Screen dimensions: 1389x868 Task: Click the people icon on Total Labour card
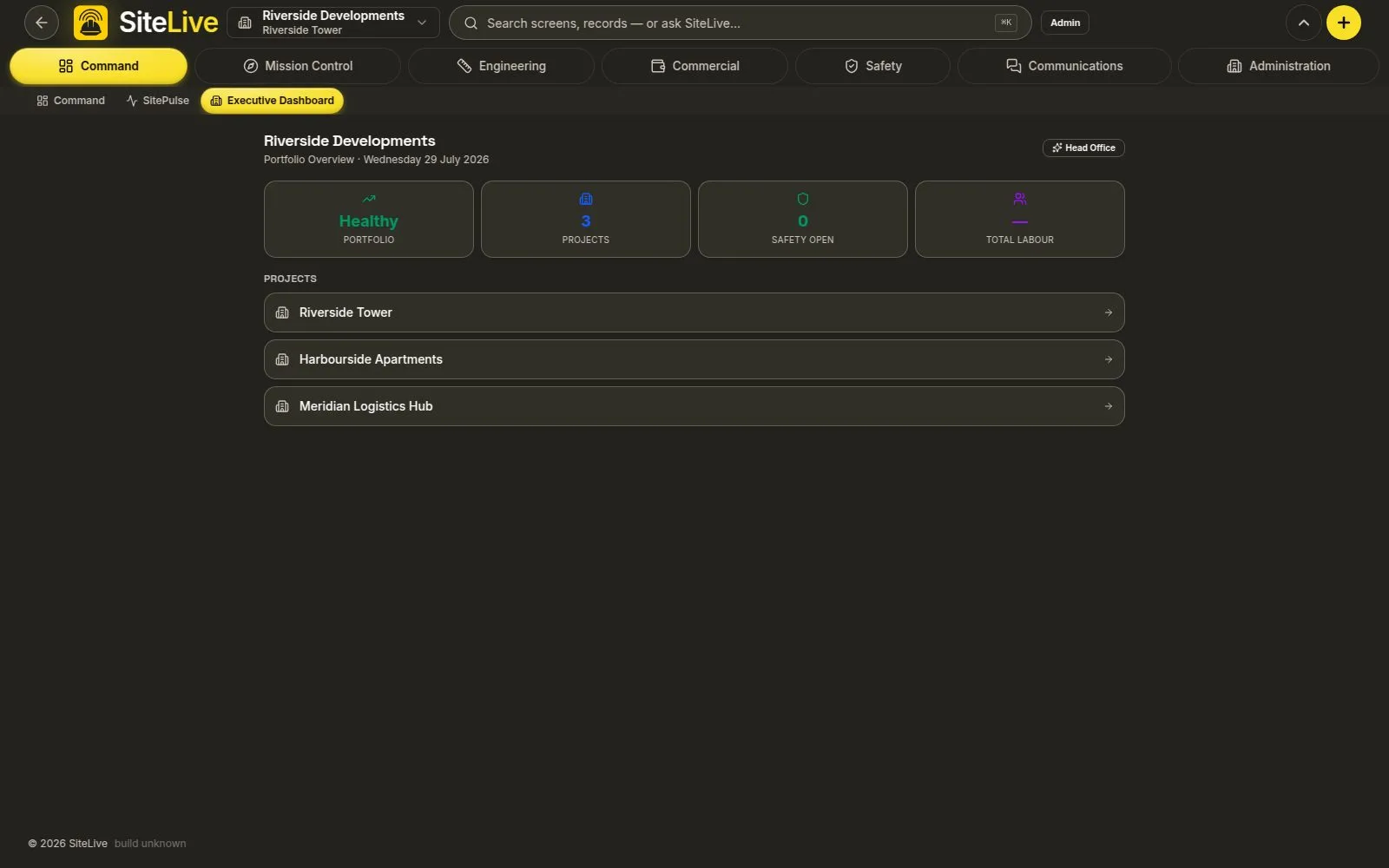1020,199
